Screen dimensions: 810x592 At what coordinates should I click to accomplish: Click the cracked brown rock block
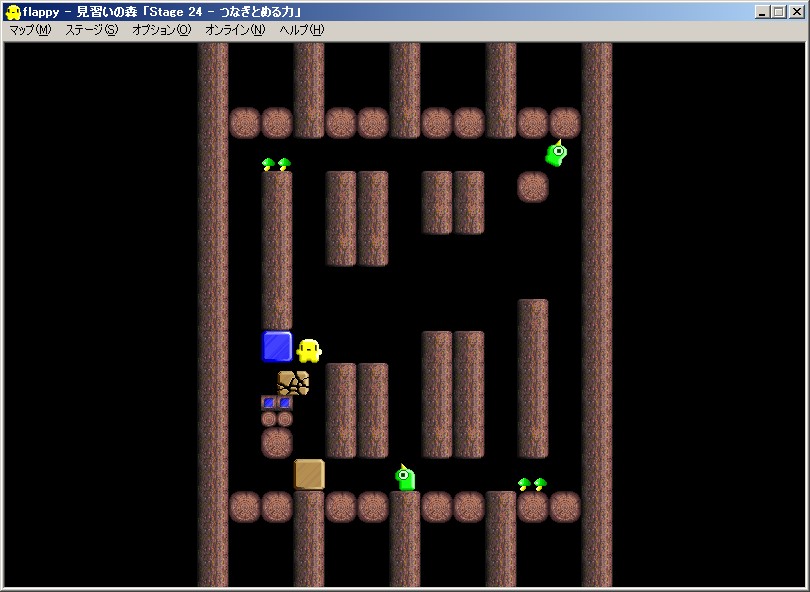293,383
